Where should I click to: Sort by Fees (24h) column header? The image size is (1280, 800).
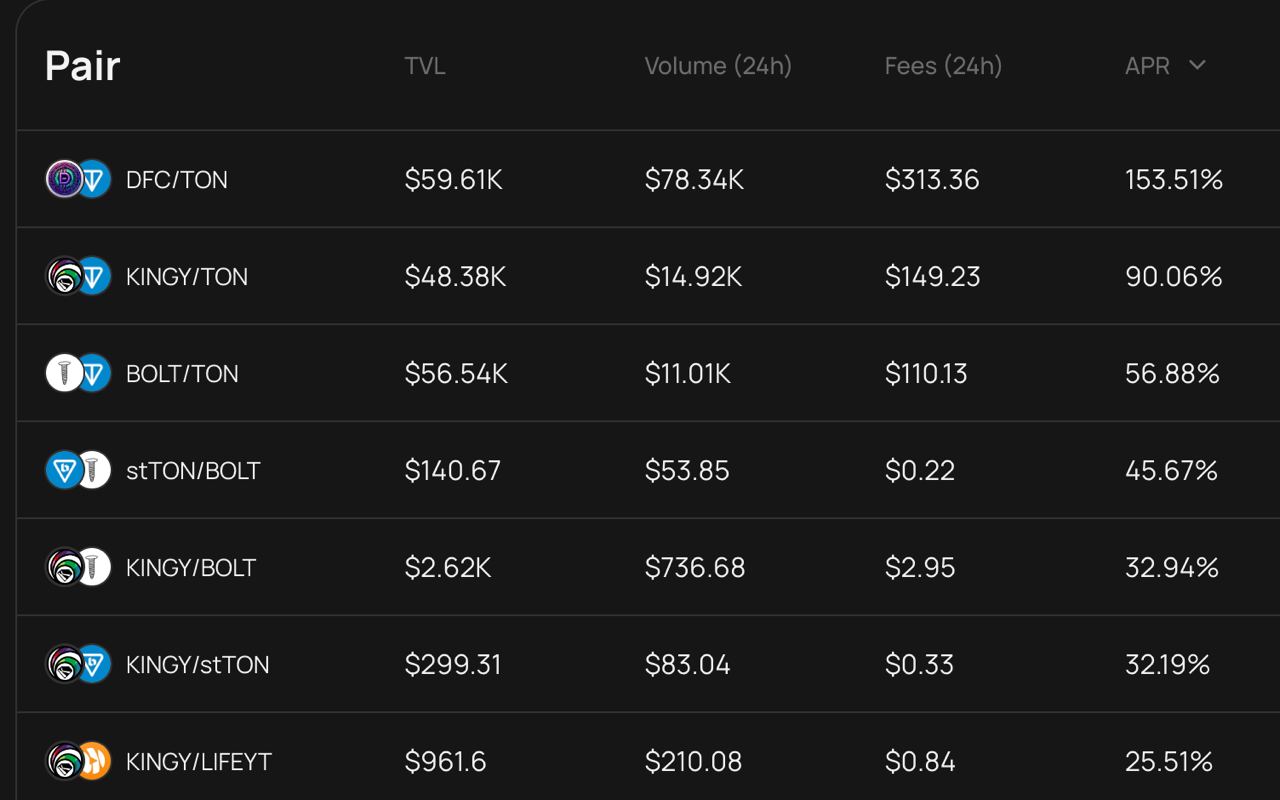click(943, 66)
